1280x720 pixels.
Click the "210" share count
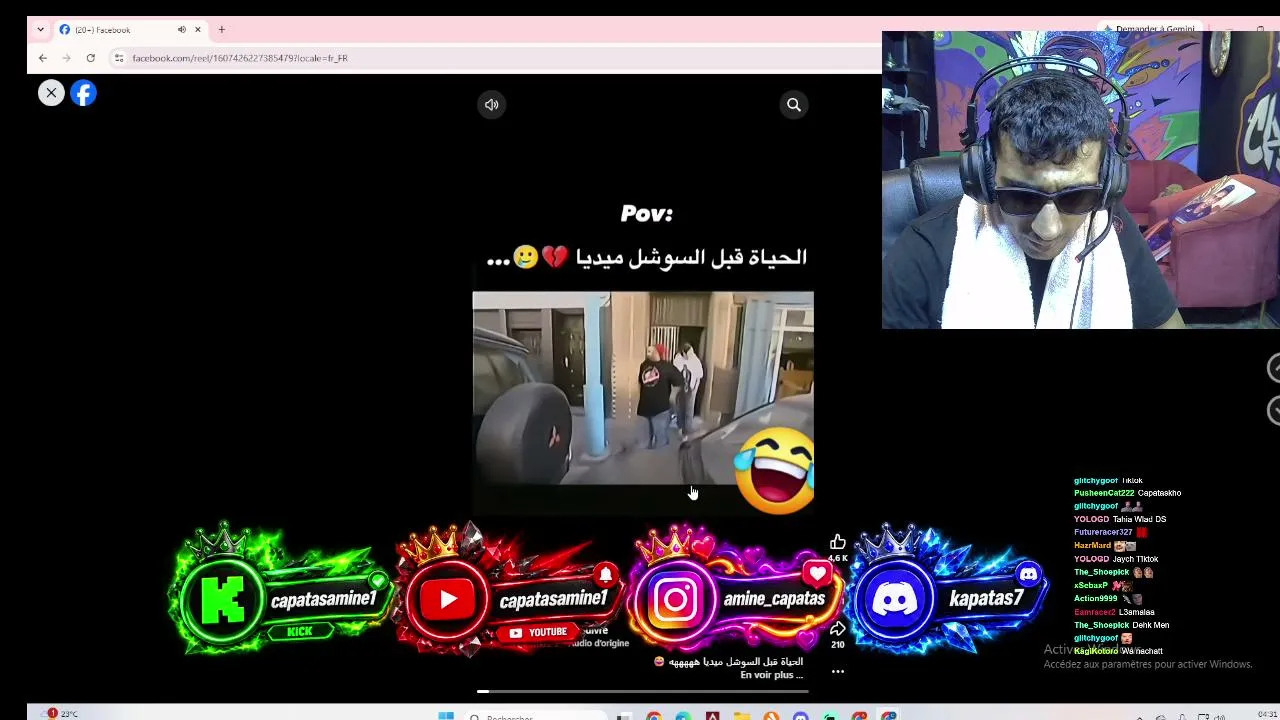[838, 644]
